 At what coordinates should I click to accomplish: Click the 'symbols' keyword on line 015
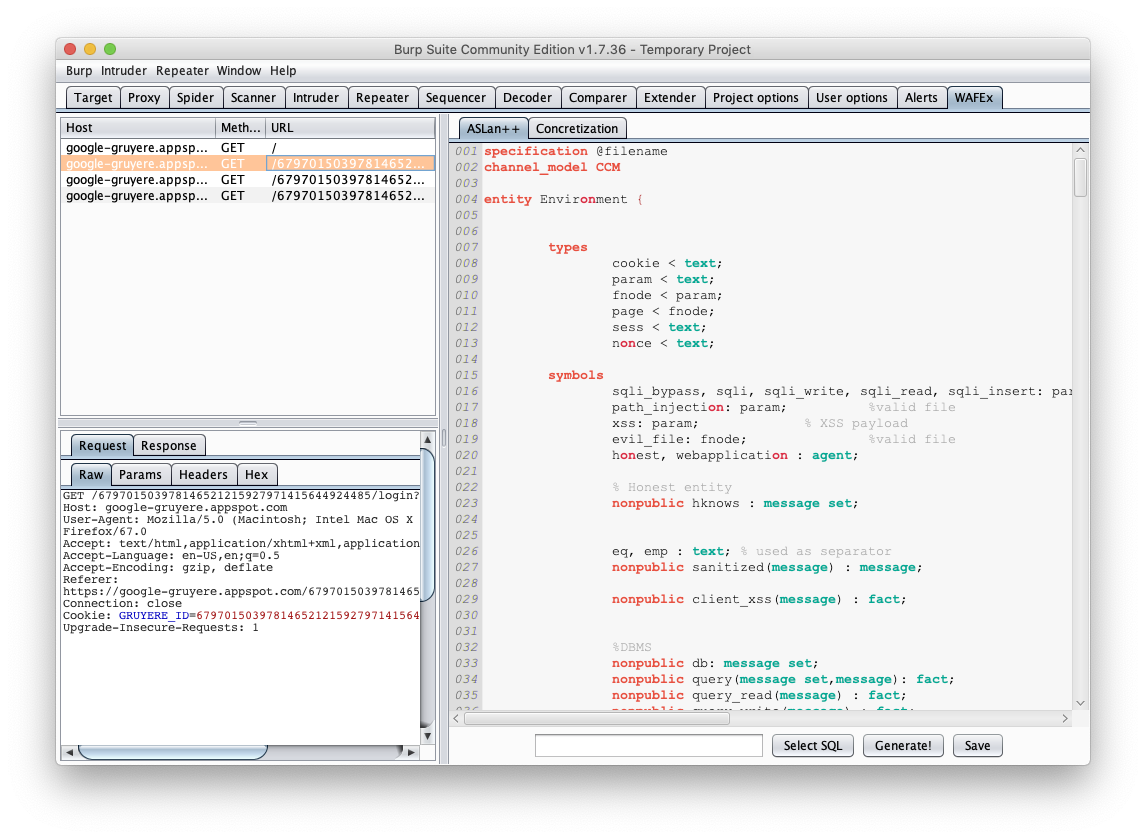(x=576, y=376)
